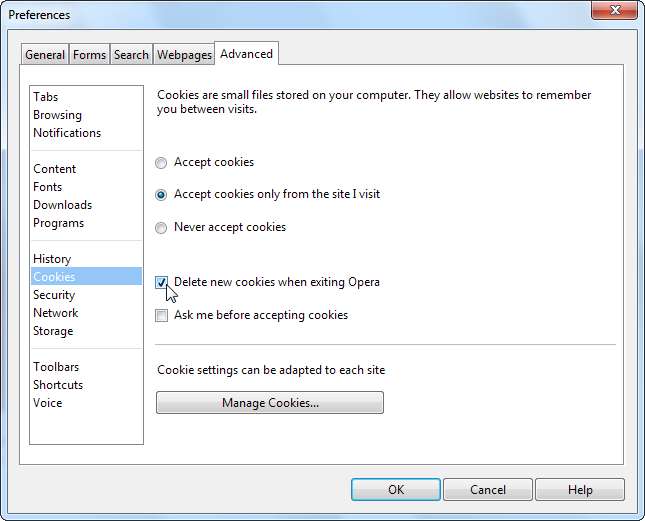Confirm settings with the OK button
The image size is (645, 521).
click(396, 490)
